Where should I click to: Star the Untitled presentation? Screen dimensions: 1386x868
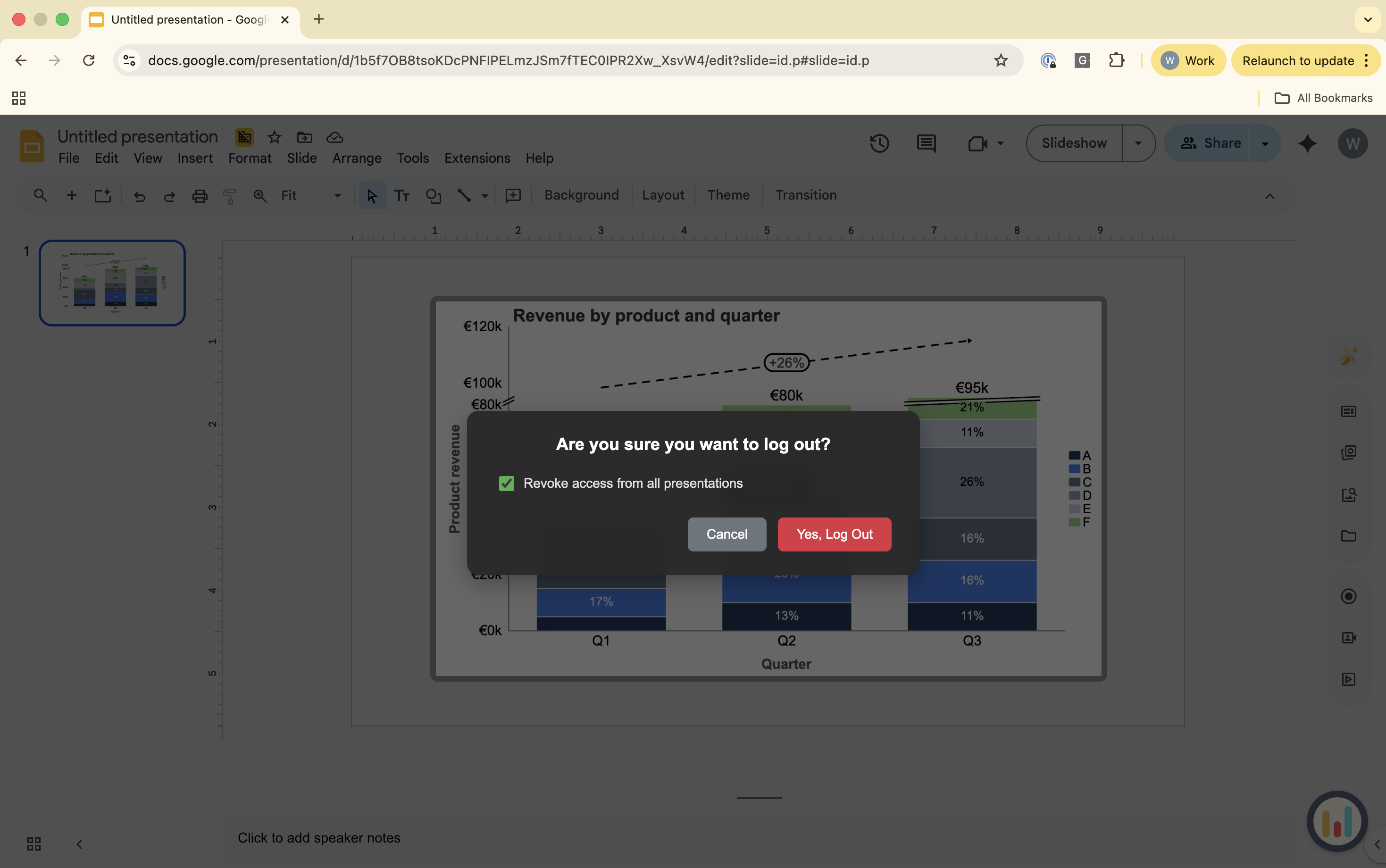click(274, 137)
